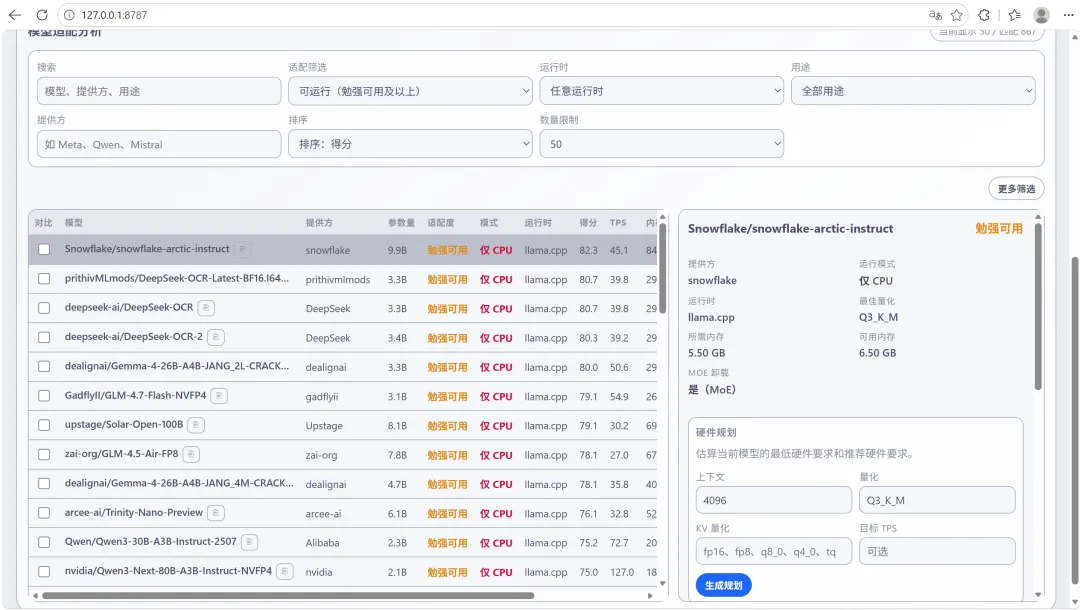The height and width of the screenshot is (610, 1080).
Task: Open the 适配筛选 dropdown
Action: (410, 91)
